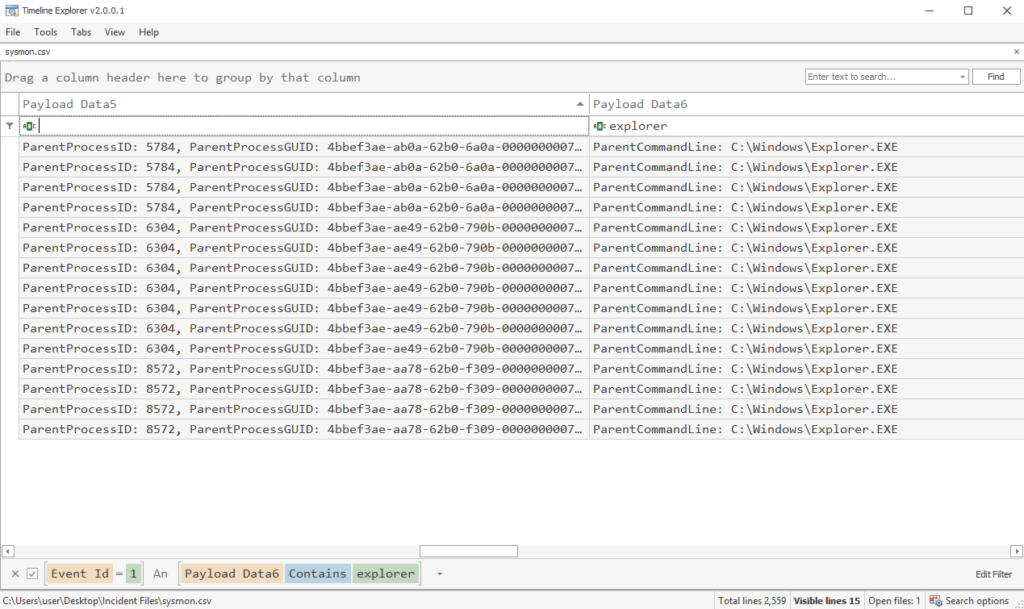Image resolution: width=1024 pixels, height=609 pixels.
Task: Click the Payload Data6 filter field token
Action: [x=231, y=574]
